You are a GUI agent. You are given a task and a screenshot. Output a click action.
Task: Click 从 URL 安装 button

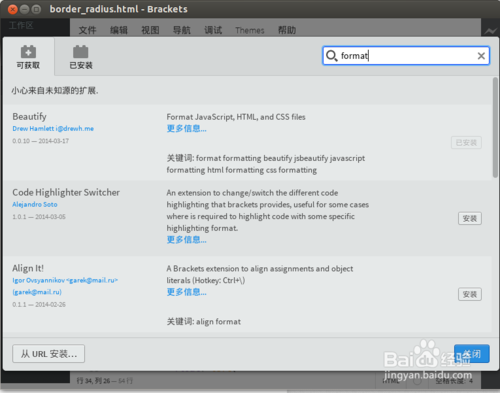[49, 354]
